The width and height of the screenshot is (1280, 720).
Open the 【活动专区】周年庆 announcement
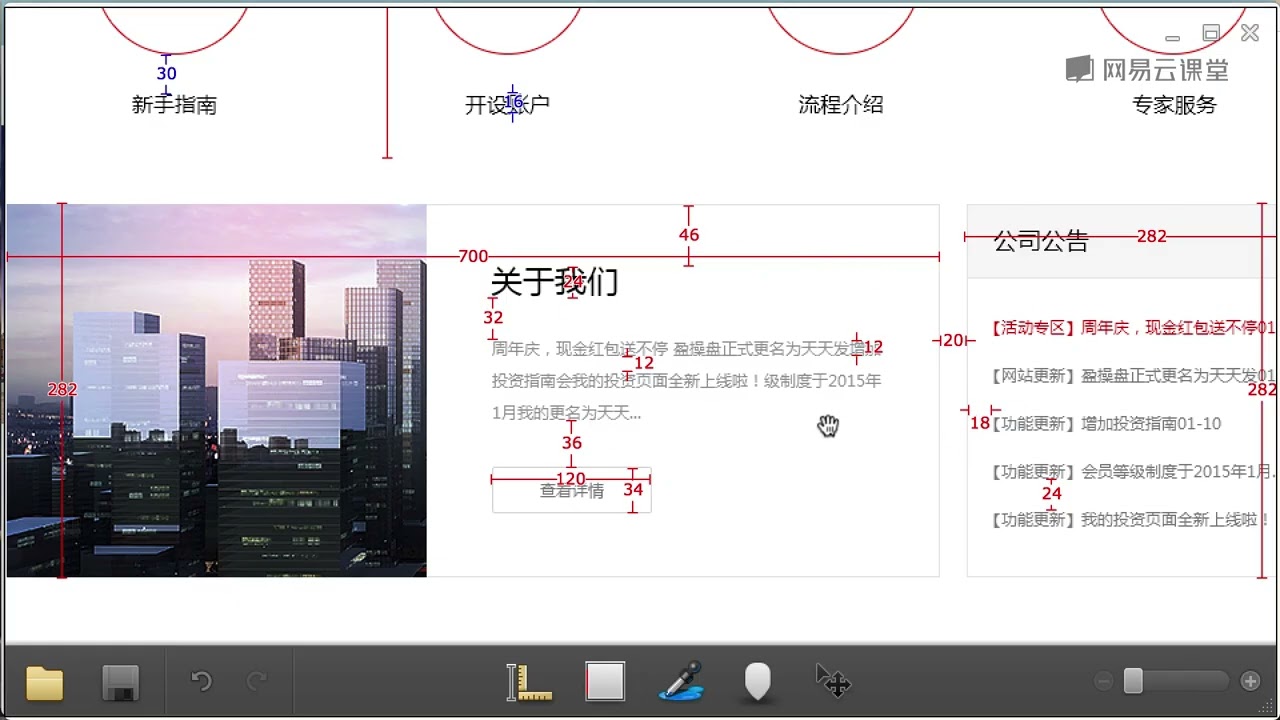[x=1131, y=327]
